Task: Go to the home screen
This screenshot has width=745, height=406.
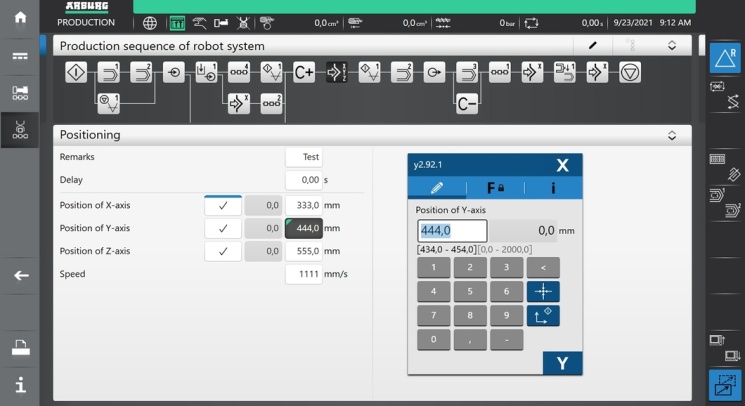Action: click(20, 18)
